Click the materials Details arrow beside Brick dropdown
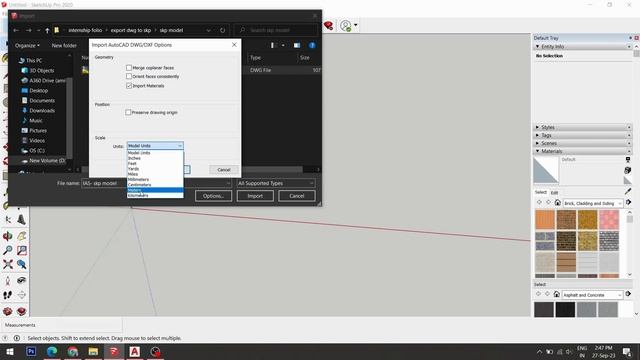This screenshot has width=640, height=360. click(x=629, y=202)
